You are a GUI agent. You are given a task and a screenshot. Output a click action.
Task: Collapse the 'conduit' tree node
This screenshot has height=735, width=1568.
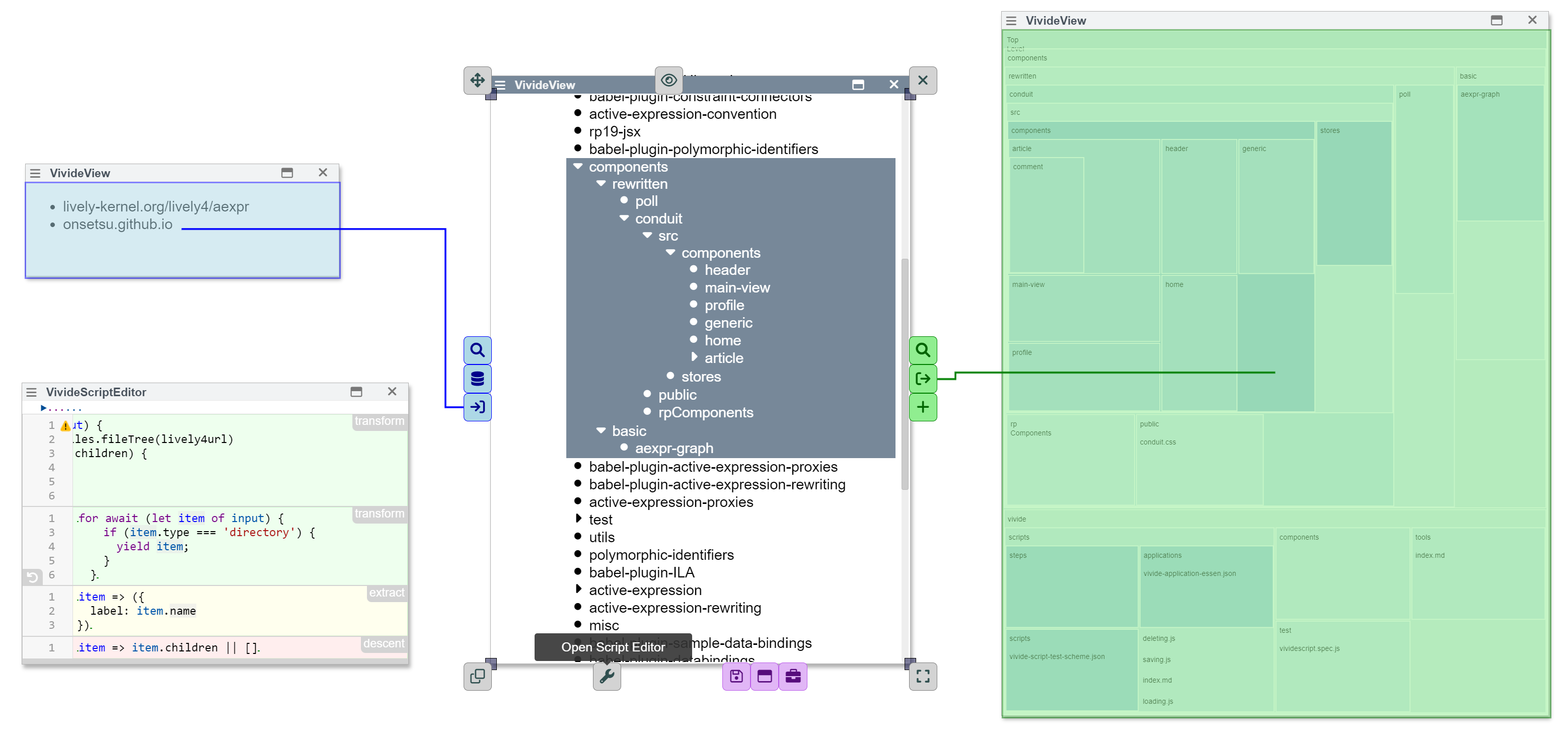click(624, 218)
